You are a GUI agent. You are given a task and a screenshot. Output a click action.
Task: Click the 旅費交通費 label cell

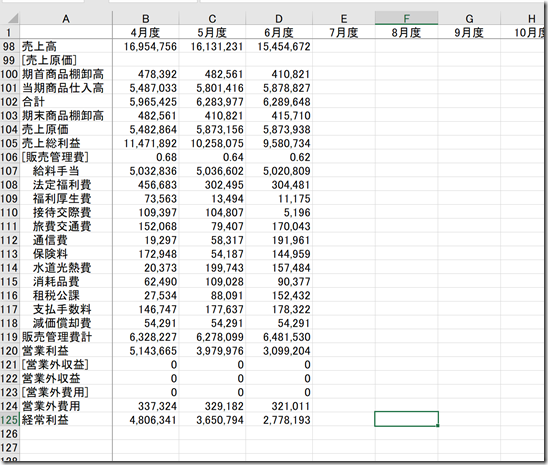coord(66,226)
